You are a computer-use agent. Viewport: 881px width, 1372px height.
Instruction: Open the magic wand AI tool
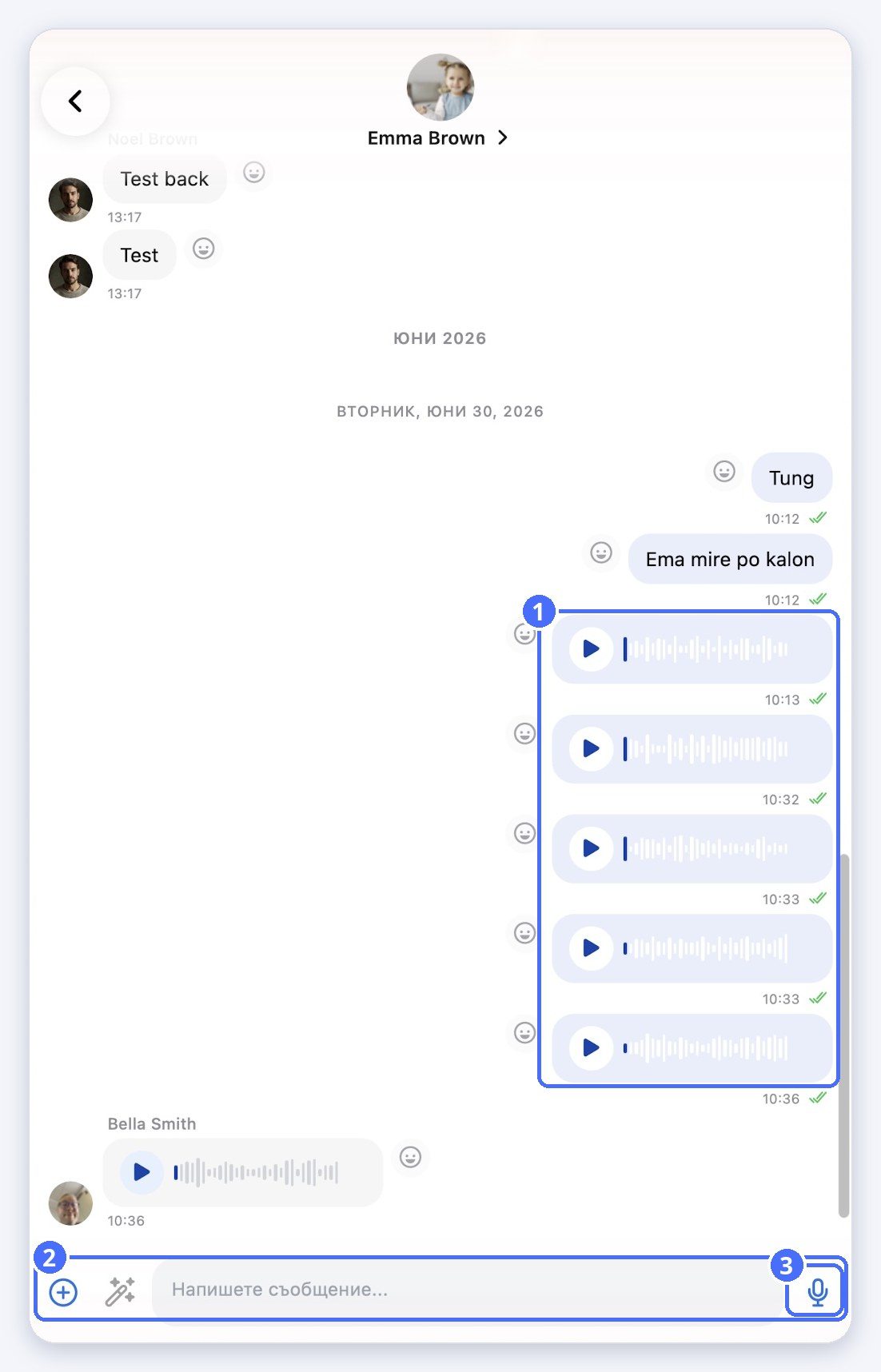[x=120, y=1291]
